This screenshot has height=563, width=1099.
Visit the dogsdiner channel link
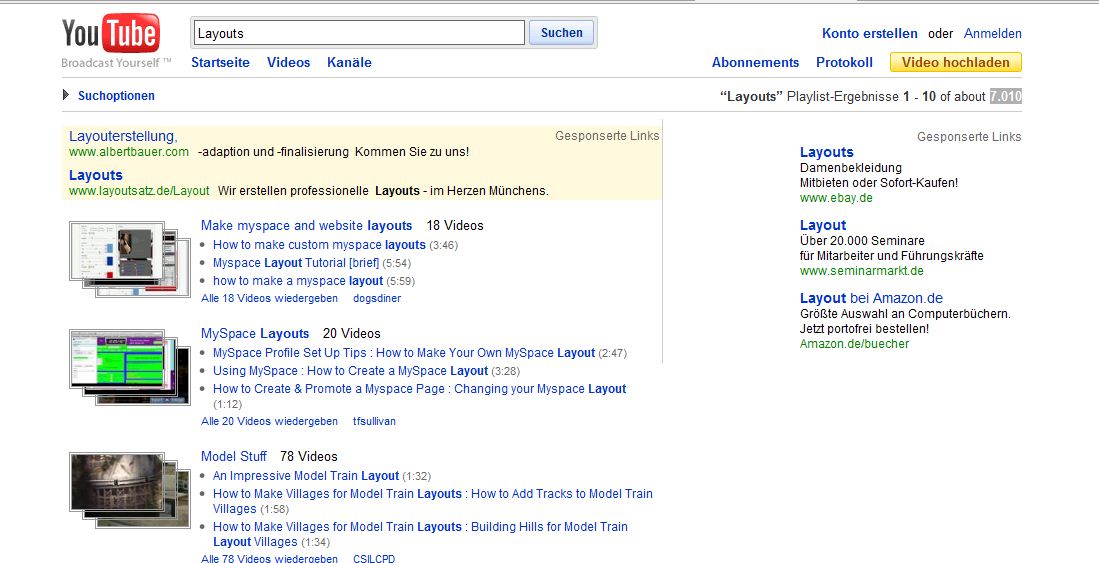377,298
